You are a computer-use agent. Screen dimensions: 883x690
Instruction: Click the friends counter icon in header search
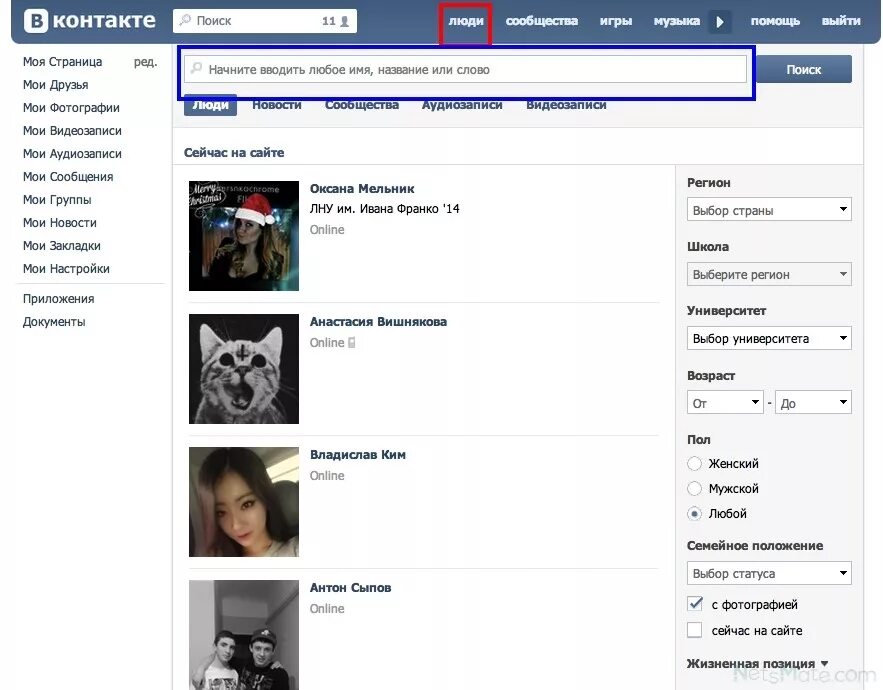click(344, 21)
